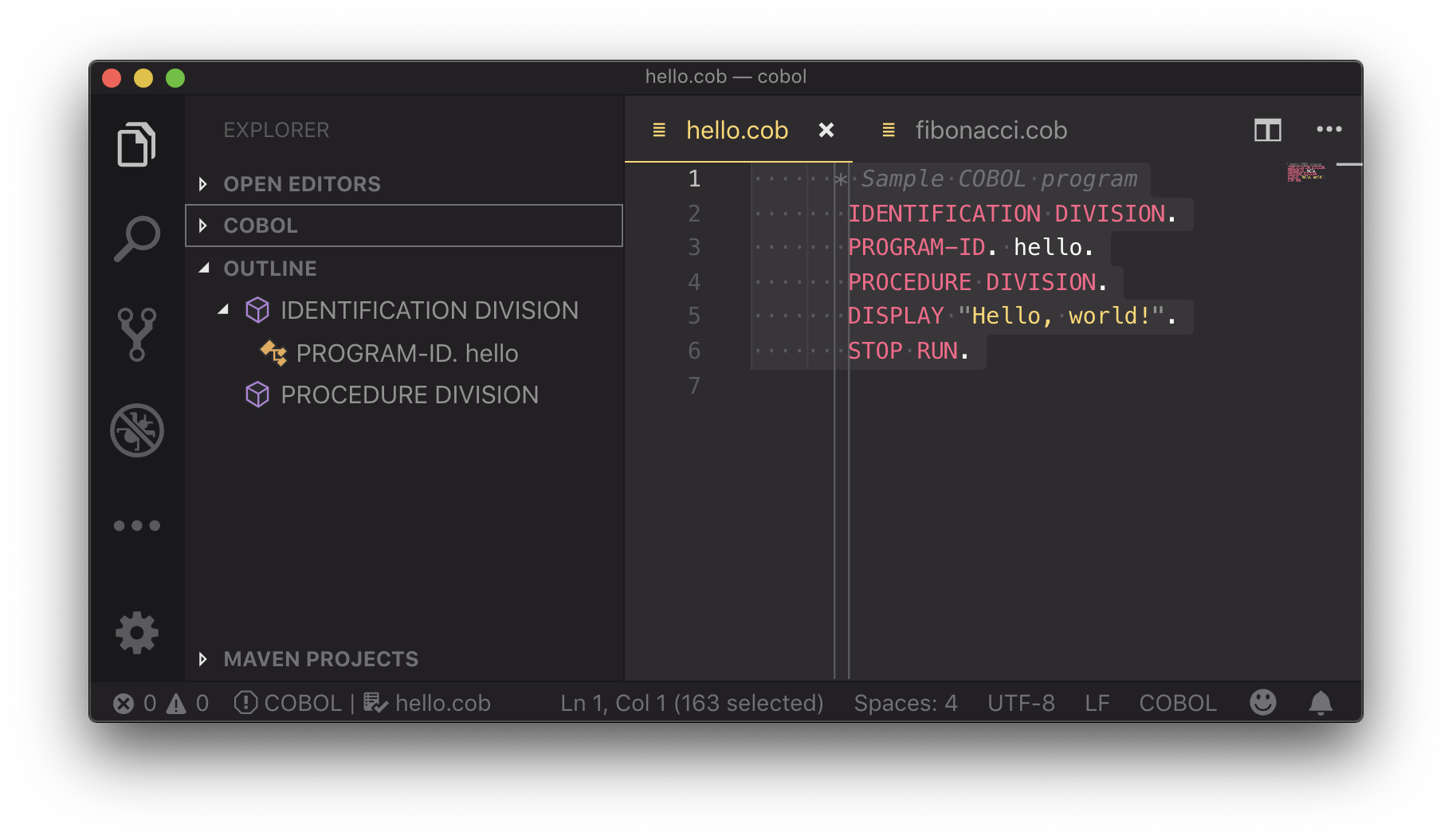Open editor More Actions menu

click(x=1329, y=129)
